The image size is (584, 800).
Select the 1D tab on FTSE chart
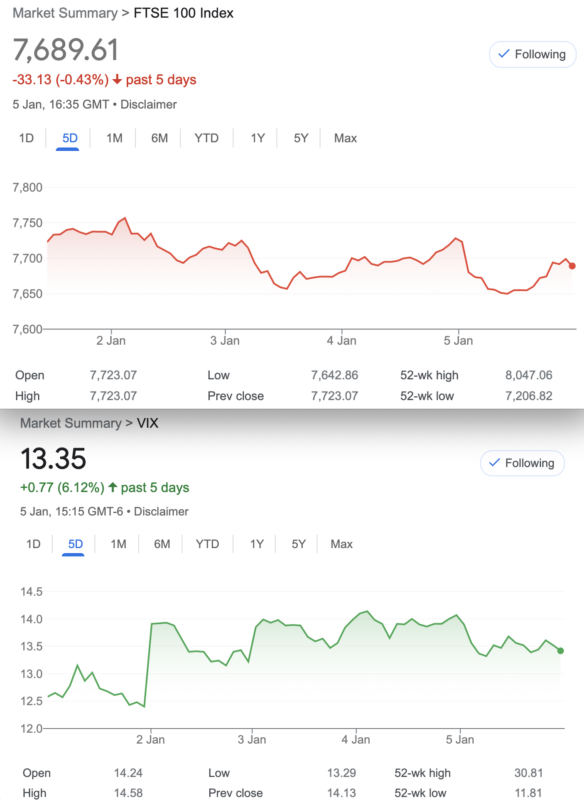27,138
